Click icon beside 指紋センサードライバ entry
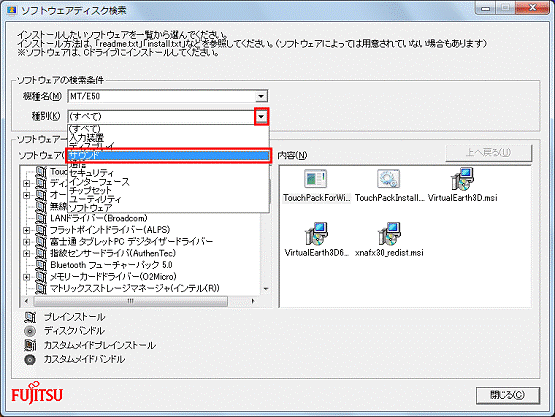The height and width of the screenshot is (417, 555). click(41, 253)
